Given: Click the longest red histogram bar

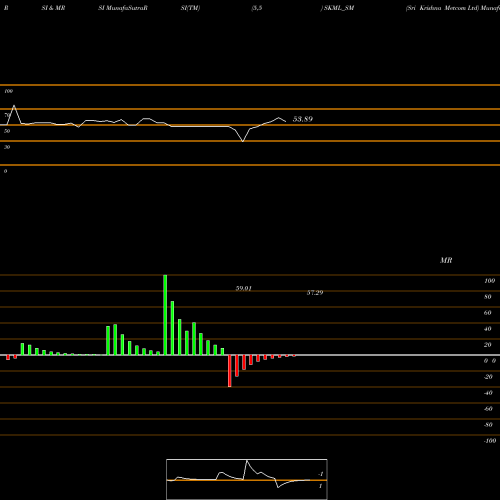Looking at the screenshot, I should pos(230,371).
